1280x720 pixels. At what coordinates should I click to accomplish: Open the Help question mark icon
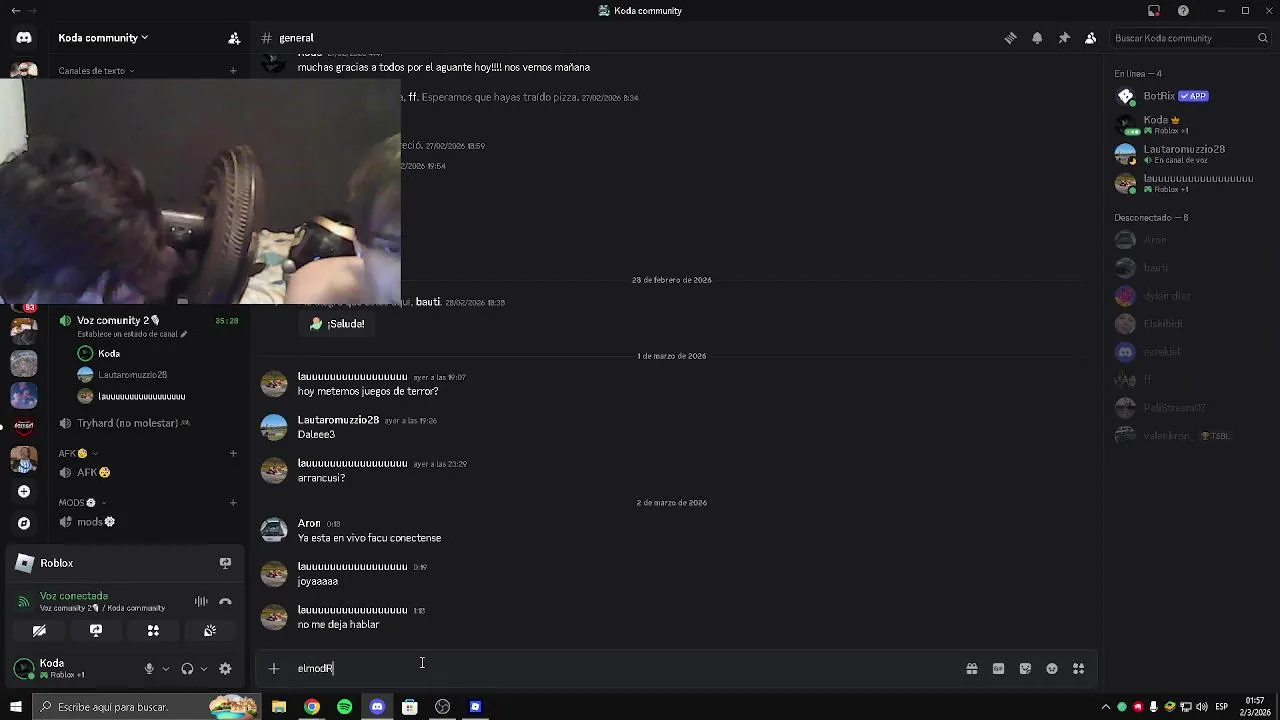[x=1184, y=11]
